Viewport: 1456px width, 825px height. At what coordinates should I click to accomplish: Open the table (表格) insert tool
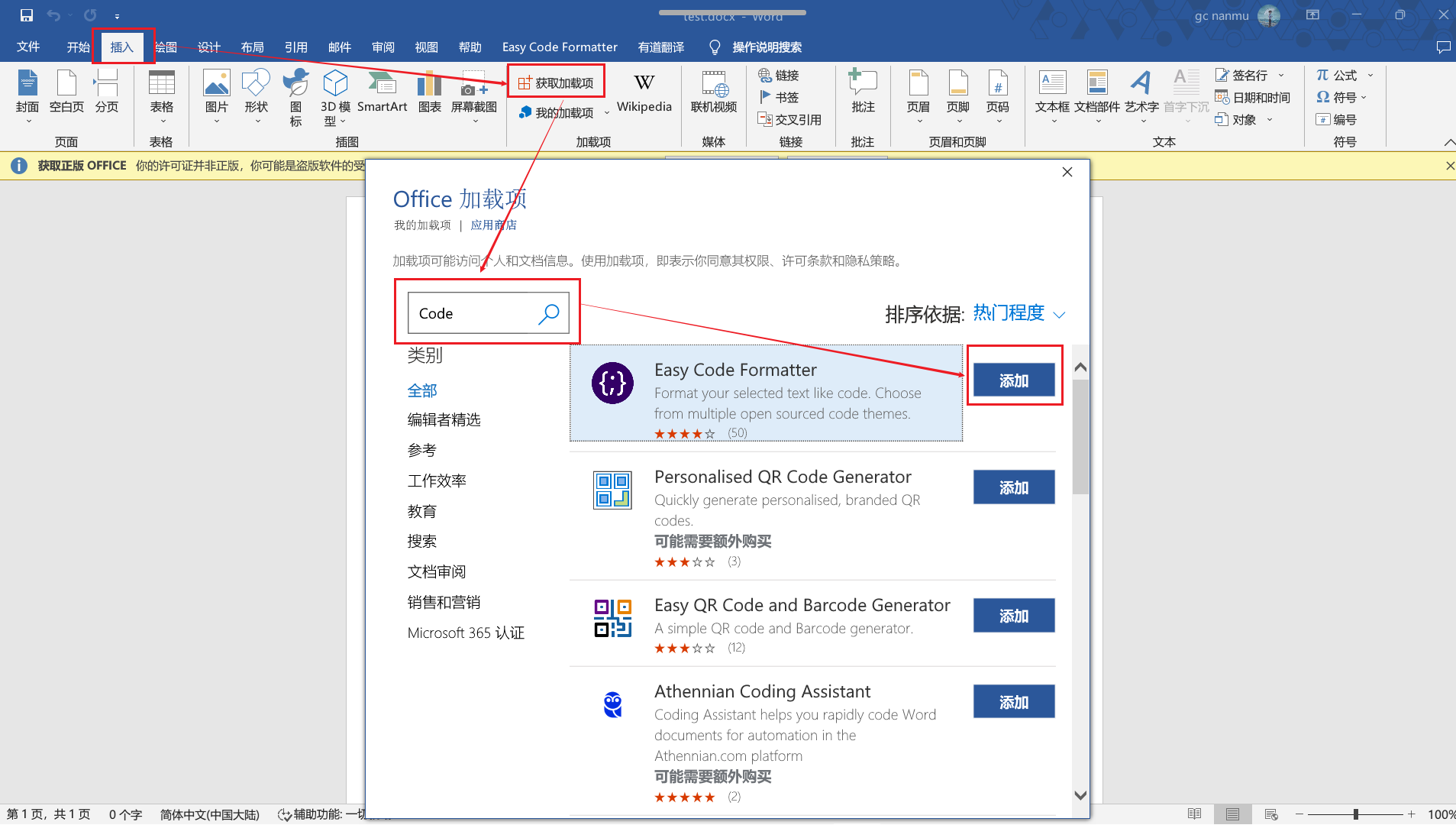pos(161,96)
